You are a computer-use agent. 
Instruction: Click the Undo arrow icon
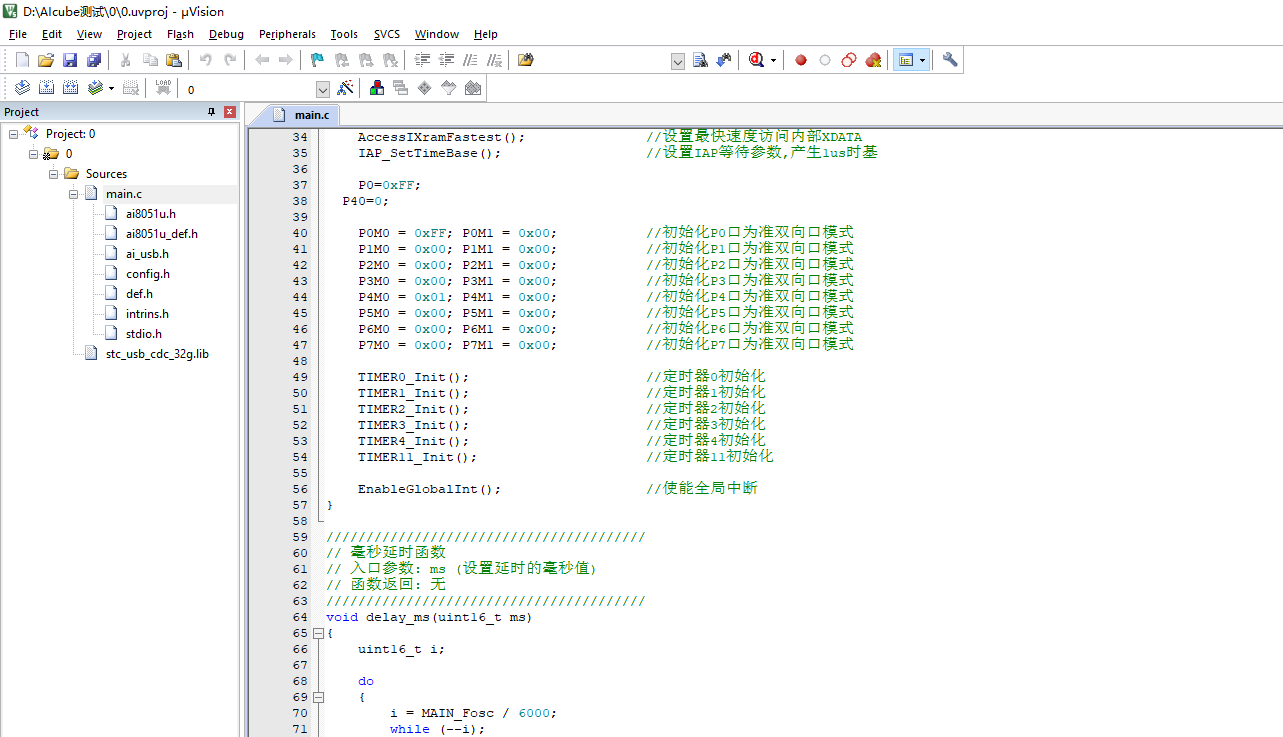pos(206,60)
